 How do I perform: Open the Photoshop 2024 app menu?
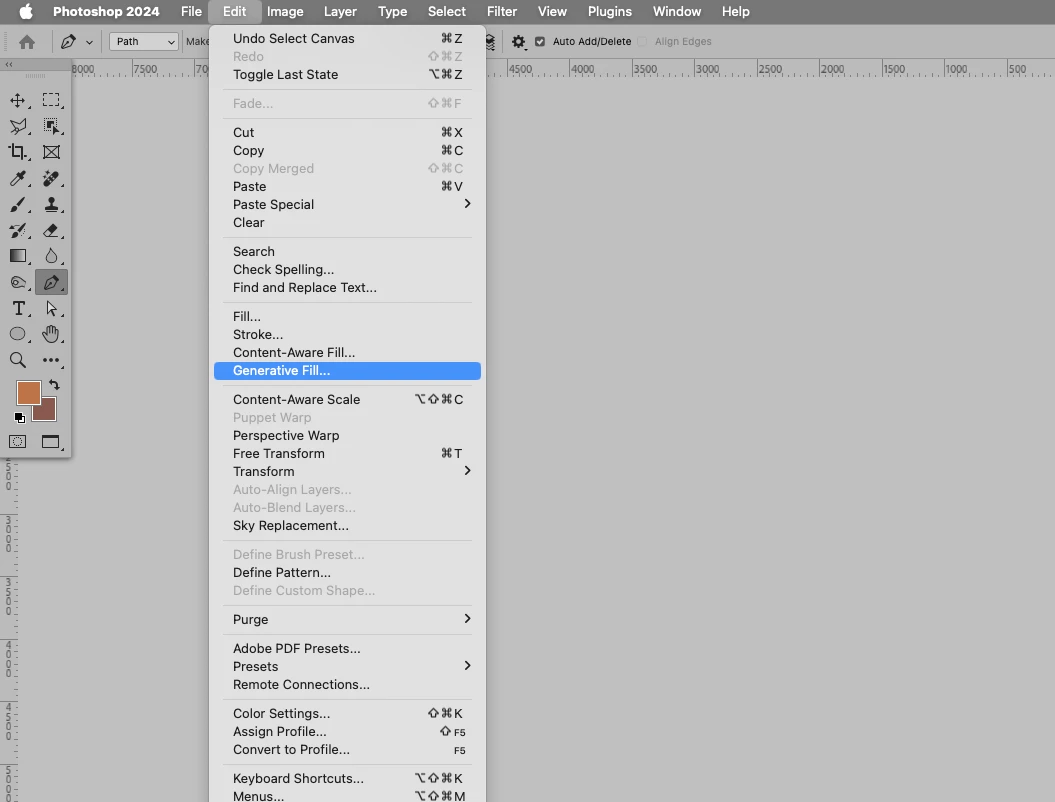click(106, 11)
